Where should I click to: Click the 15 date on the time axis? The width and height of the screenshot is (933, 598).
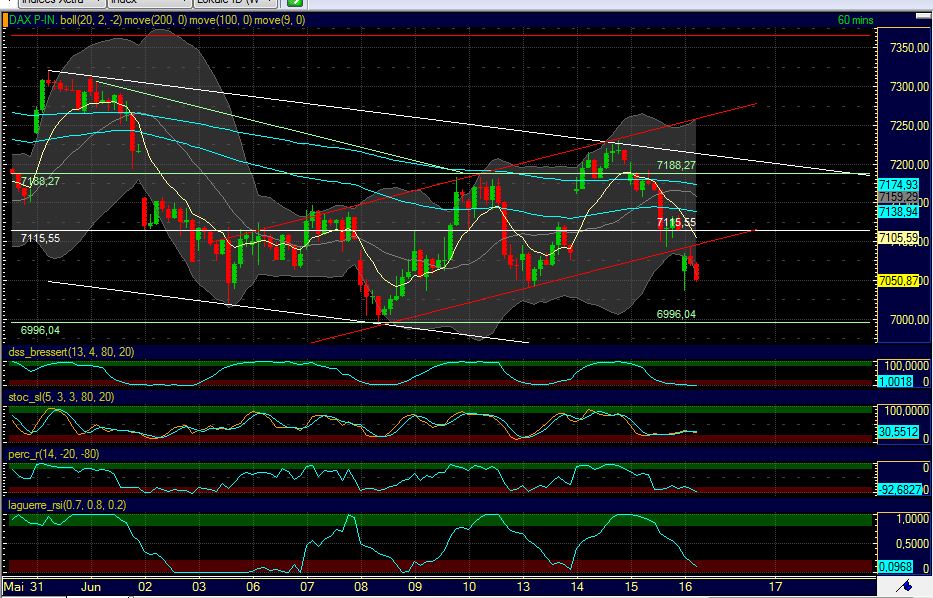pos(631,587)
